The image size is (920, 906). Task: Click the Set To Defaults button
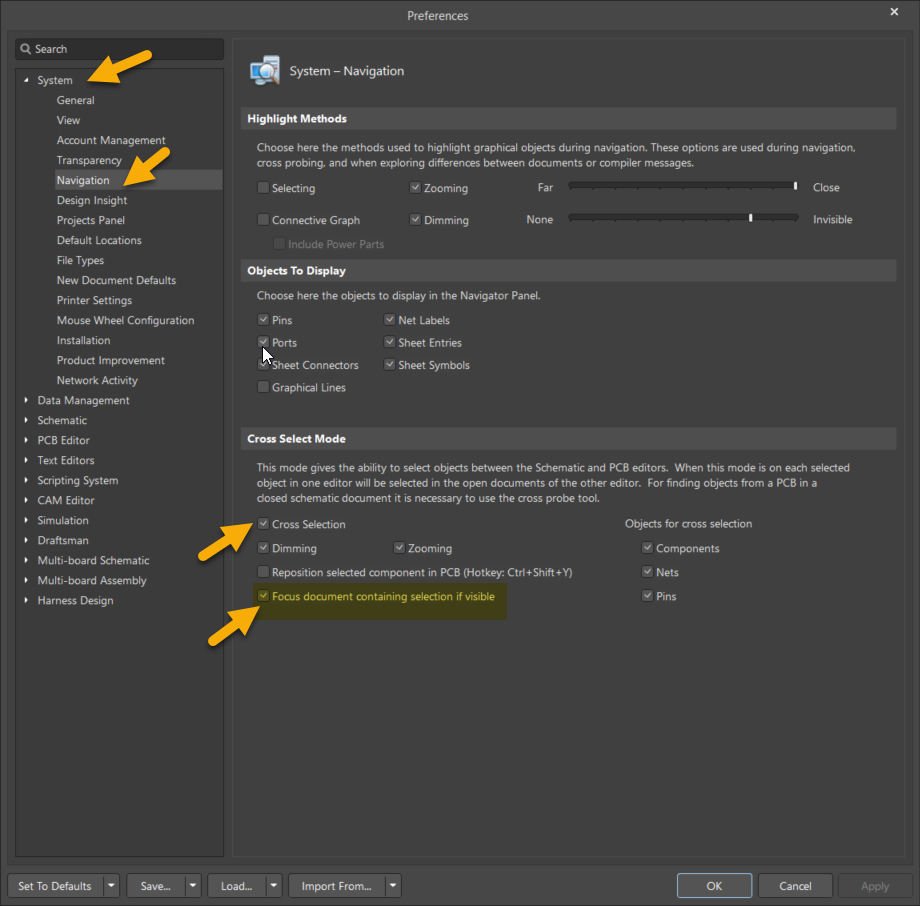point(55,885)
